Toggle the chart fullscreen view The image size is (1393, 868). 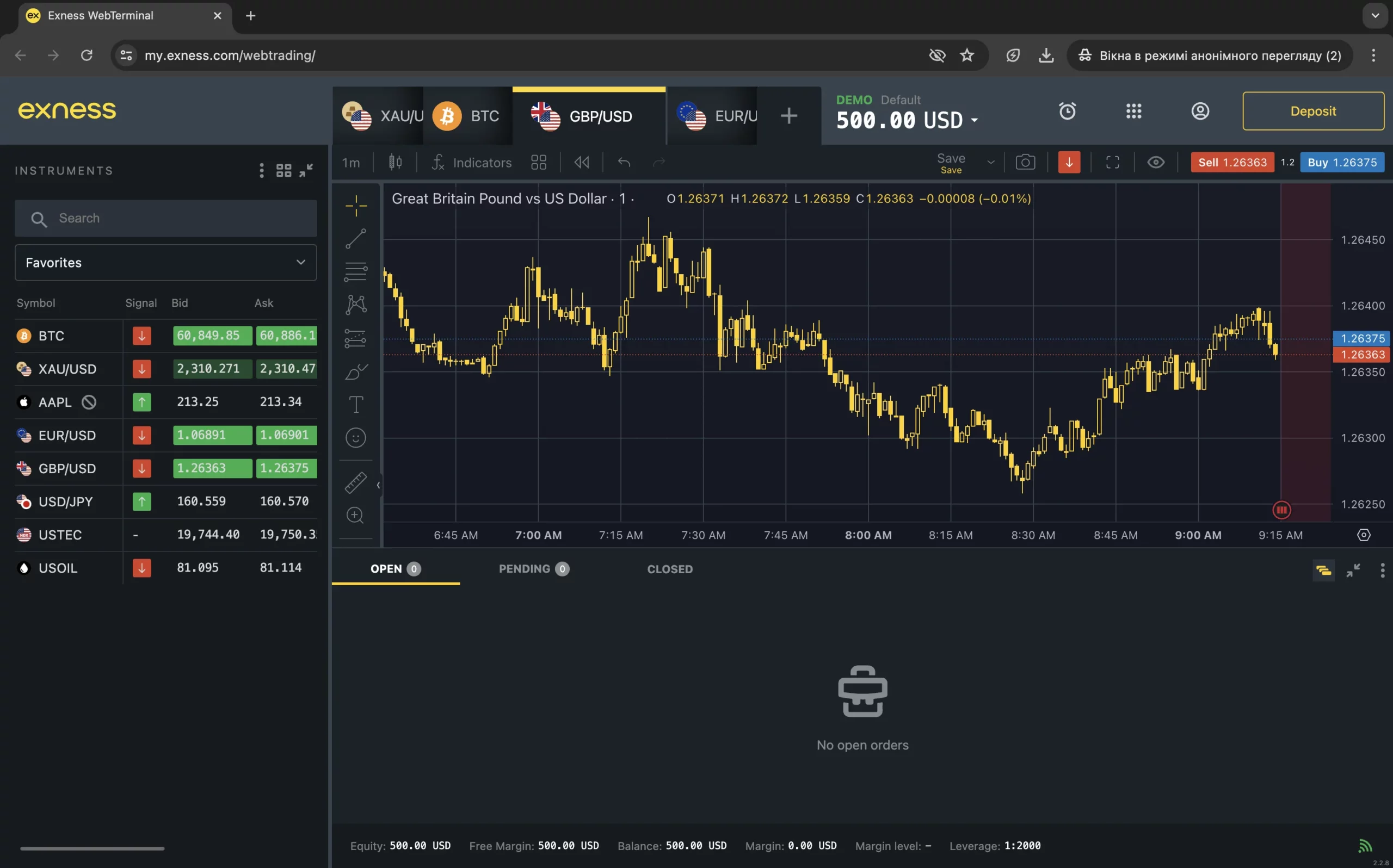(x=1112, y=162)
